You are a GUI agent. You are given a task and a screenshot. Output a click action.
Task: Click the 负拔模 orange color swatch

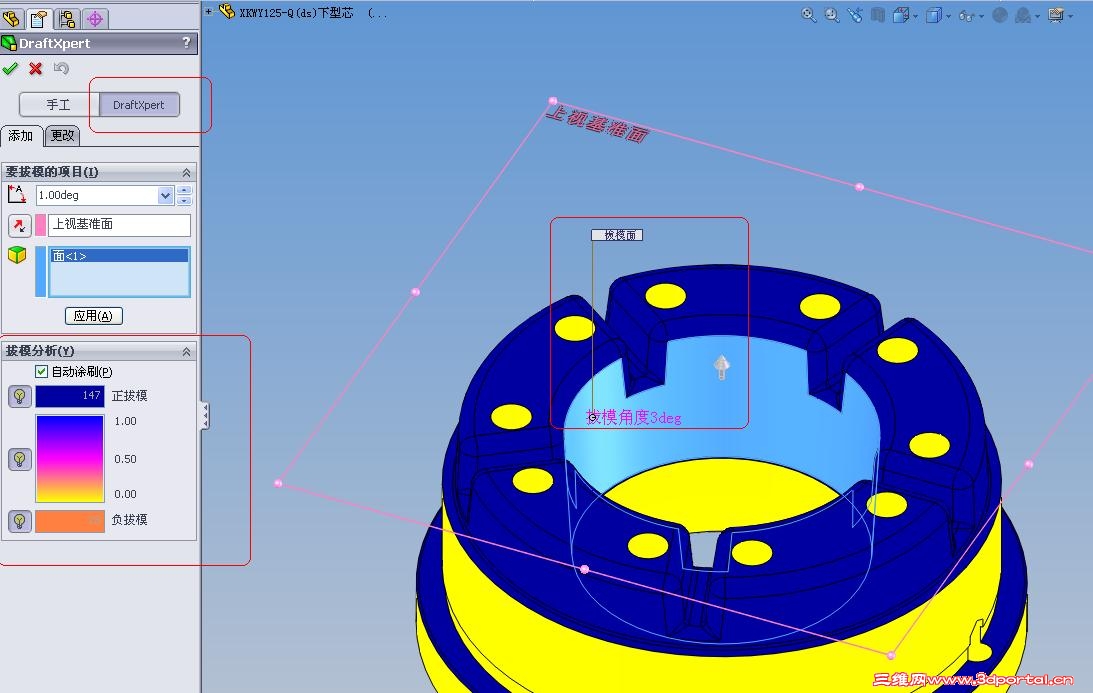pyautogui.click(x=70, y=521)
